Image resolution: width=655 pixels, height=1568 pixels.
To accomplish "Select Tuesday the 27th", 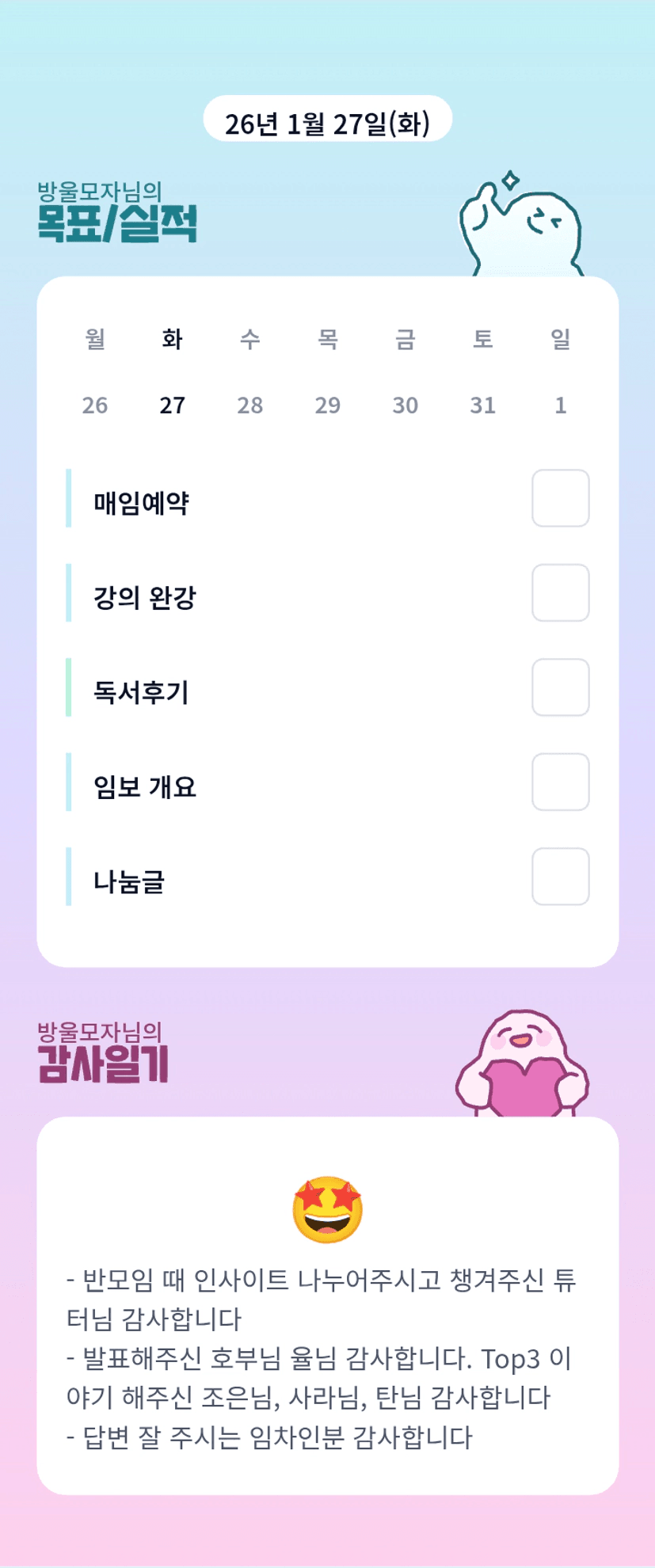I will [173, 405].
